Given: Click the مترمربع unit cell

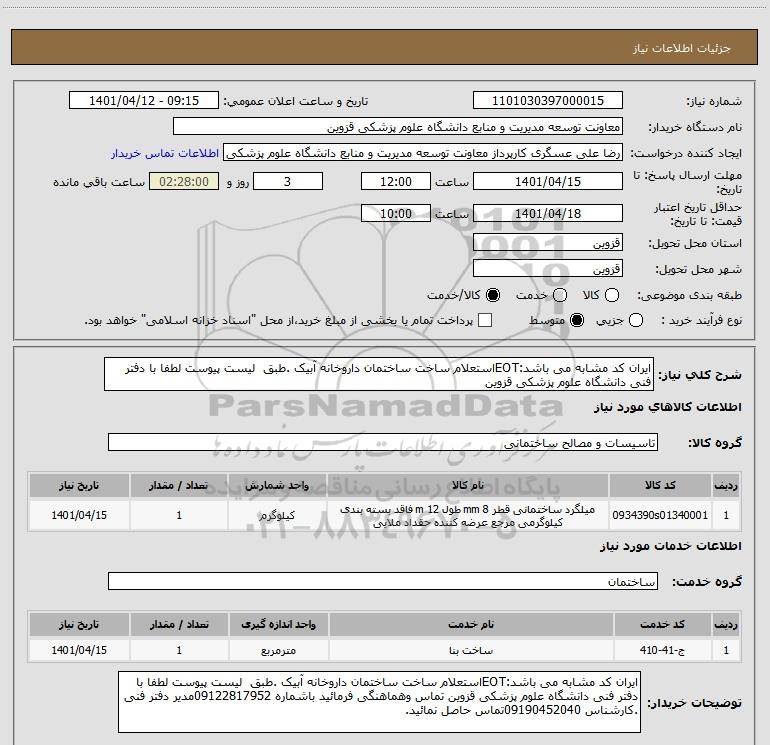Looking at the screenshot, I should (x=278, y=650).
